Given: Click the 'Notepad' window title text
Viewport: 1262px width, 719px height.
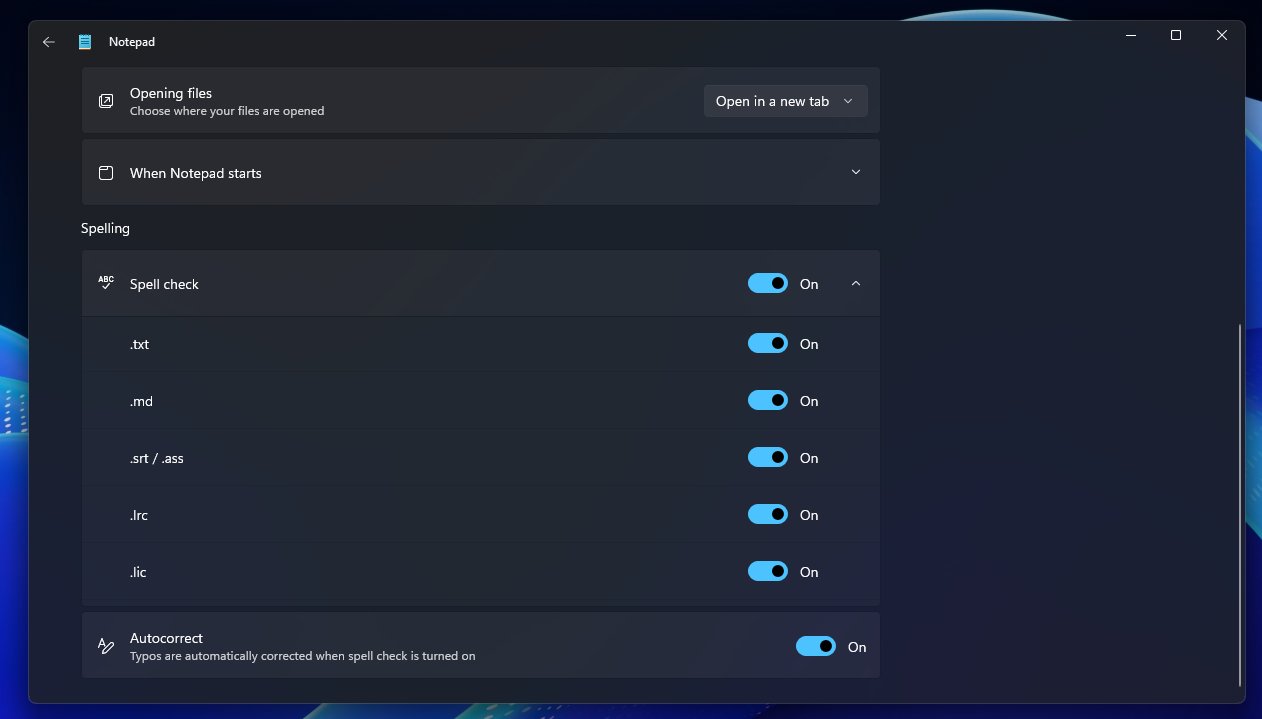Looking at the screenshot, I should pyautogui.click(x=132, y=42).
